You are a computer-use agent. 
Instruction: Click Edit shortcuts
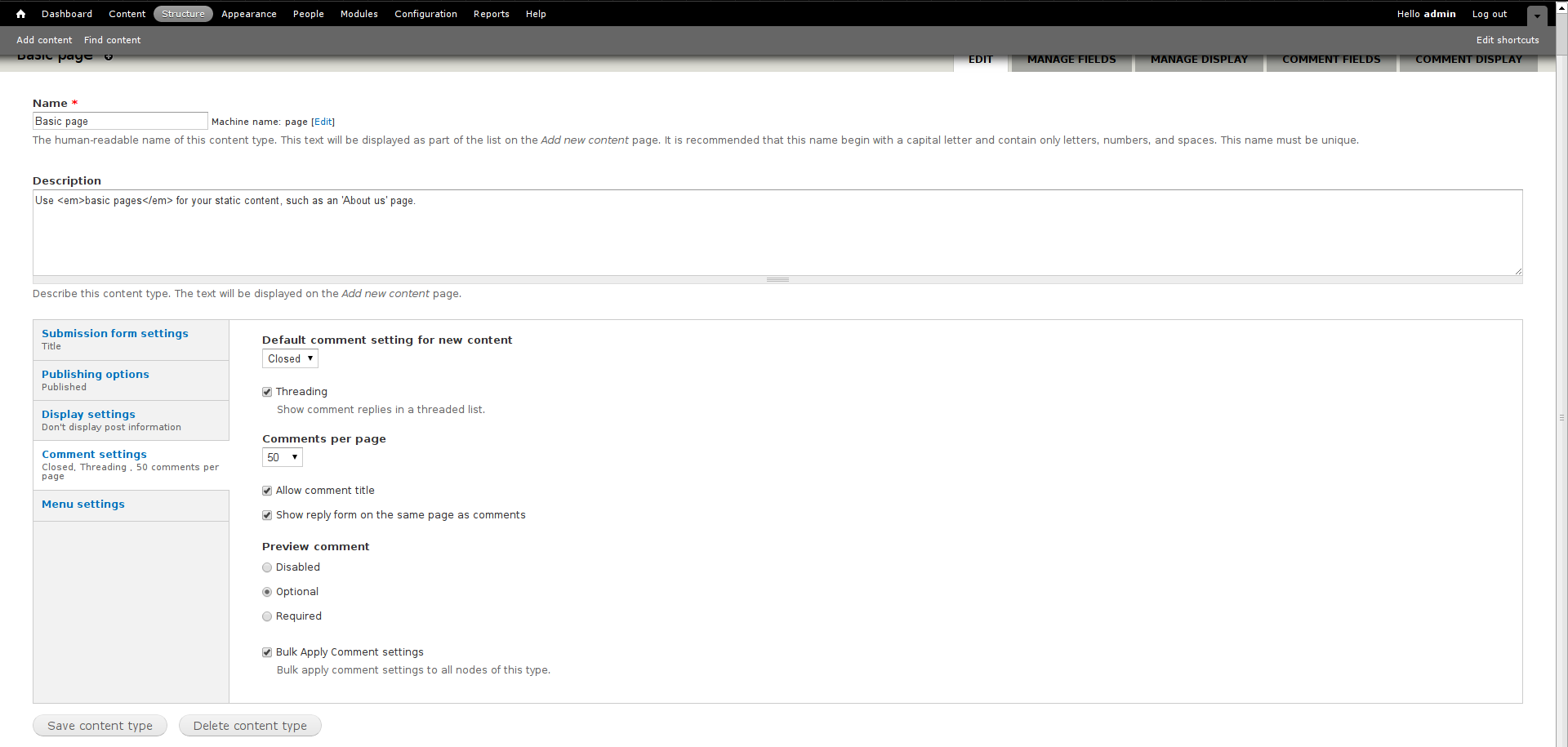pyautogui.click(x=1507, y=39)
